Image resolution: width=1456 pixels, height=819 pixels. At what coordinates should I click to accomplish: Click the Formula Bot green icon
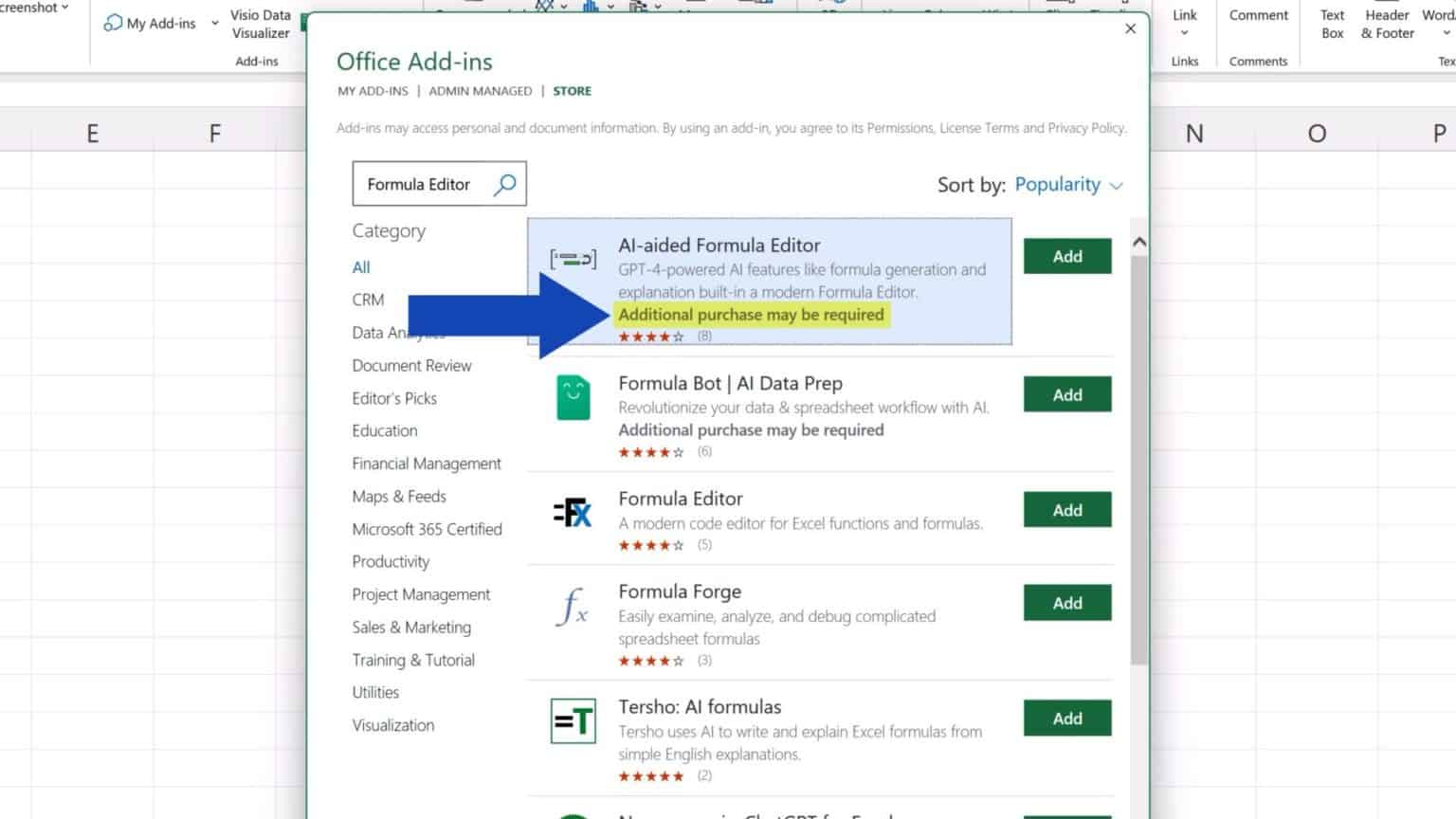(572, 398)
